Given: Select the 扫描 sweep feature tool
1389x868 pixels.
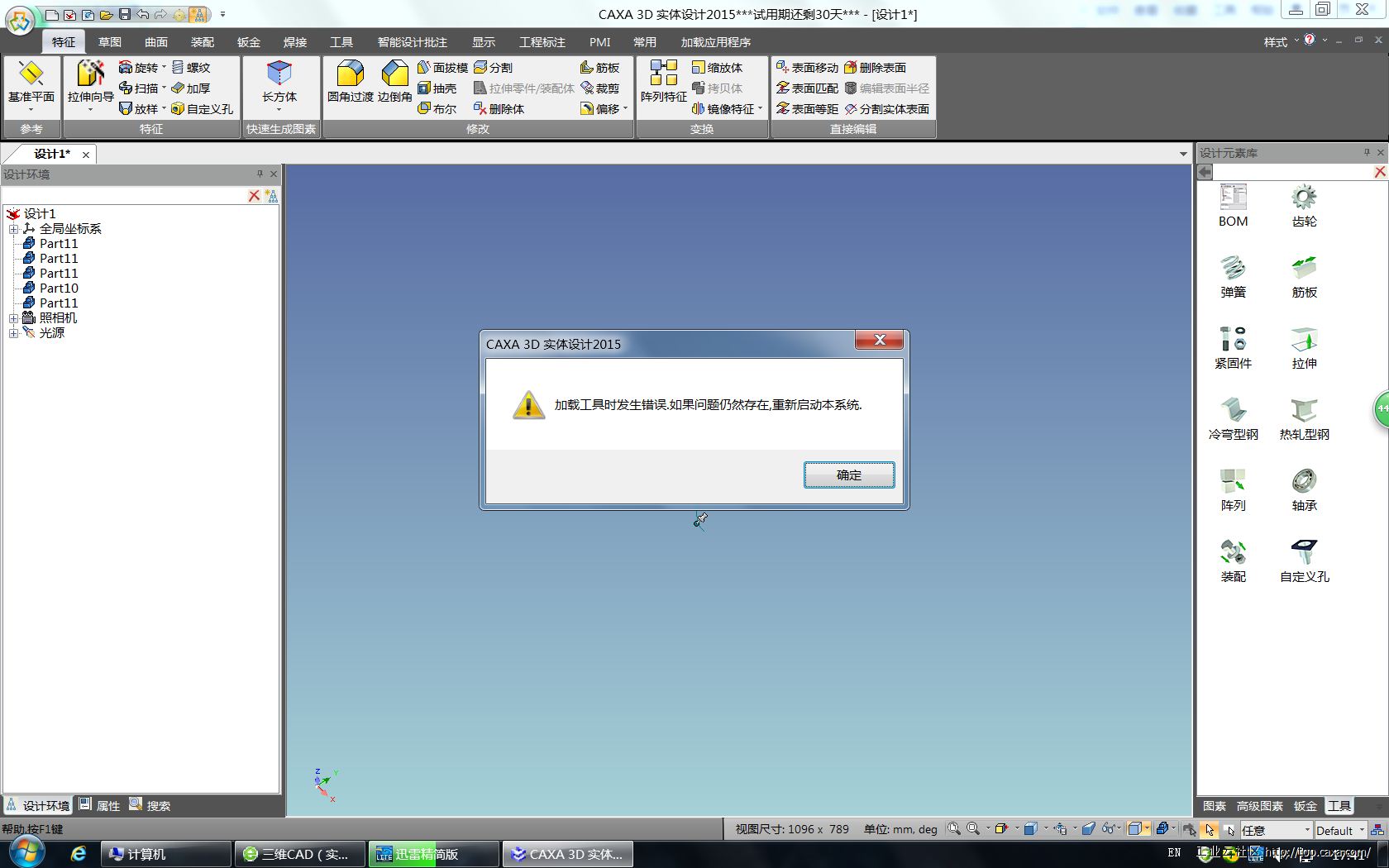Looking at the screenshot, I should tap(139, 88).
